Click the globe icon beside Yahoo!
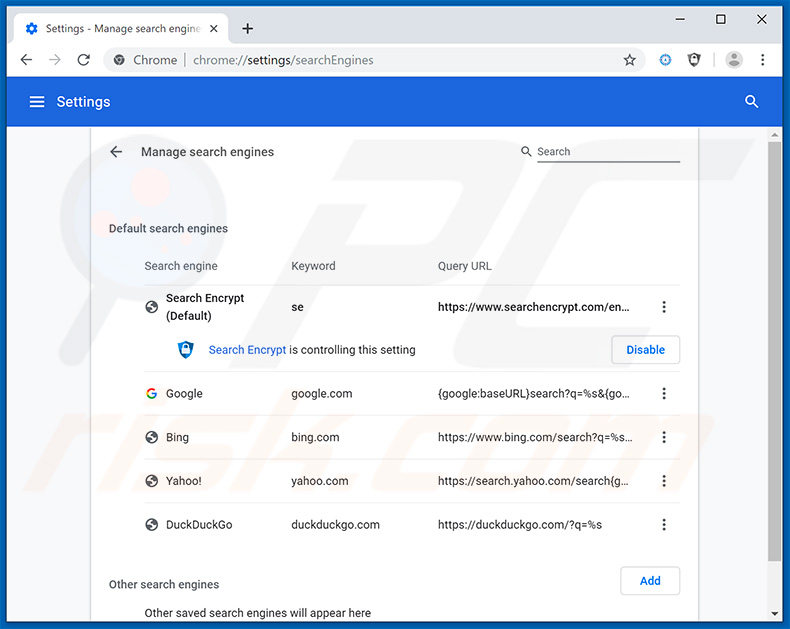The width and height of the screenshot is (790, 629). tap(152, 481)
